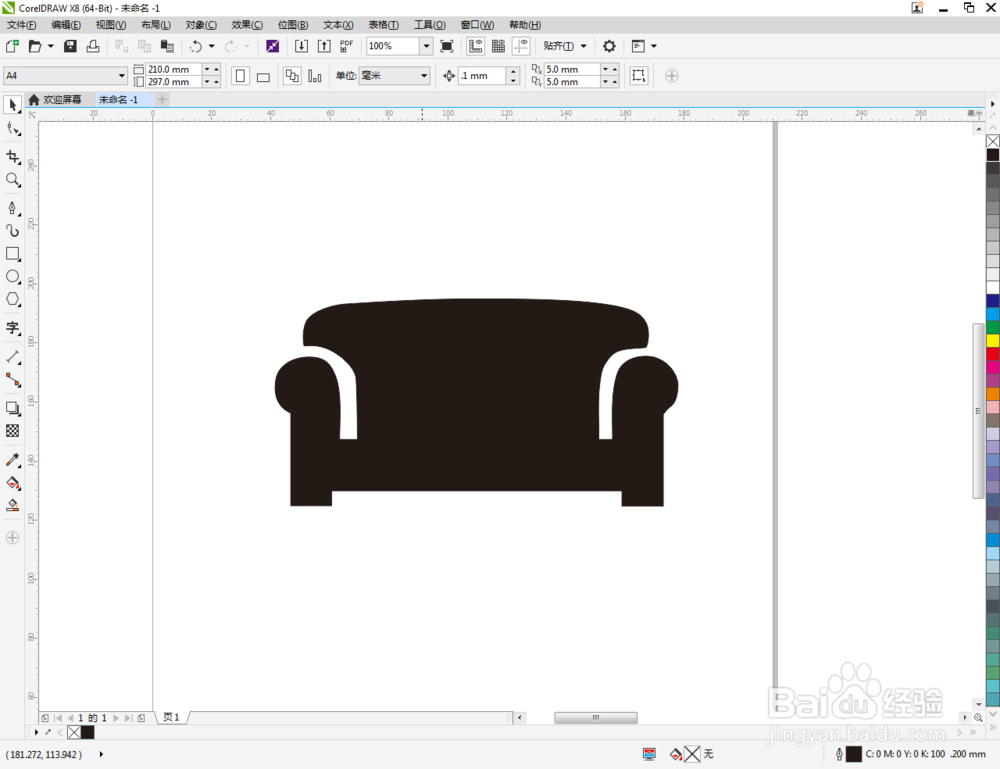Add page button left of page navigator

45,718
